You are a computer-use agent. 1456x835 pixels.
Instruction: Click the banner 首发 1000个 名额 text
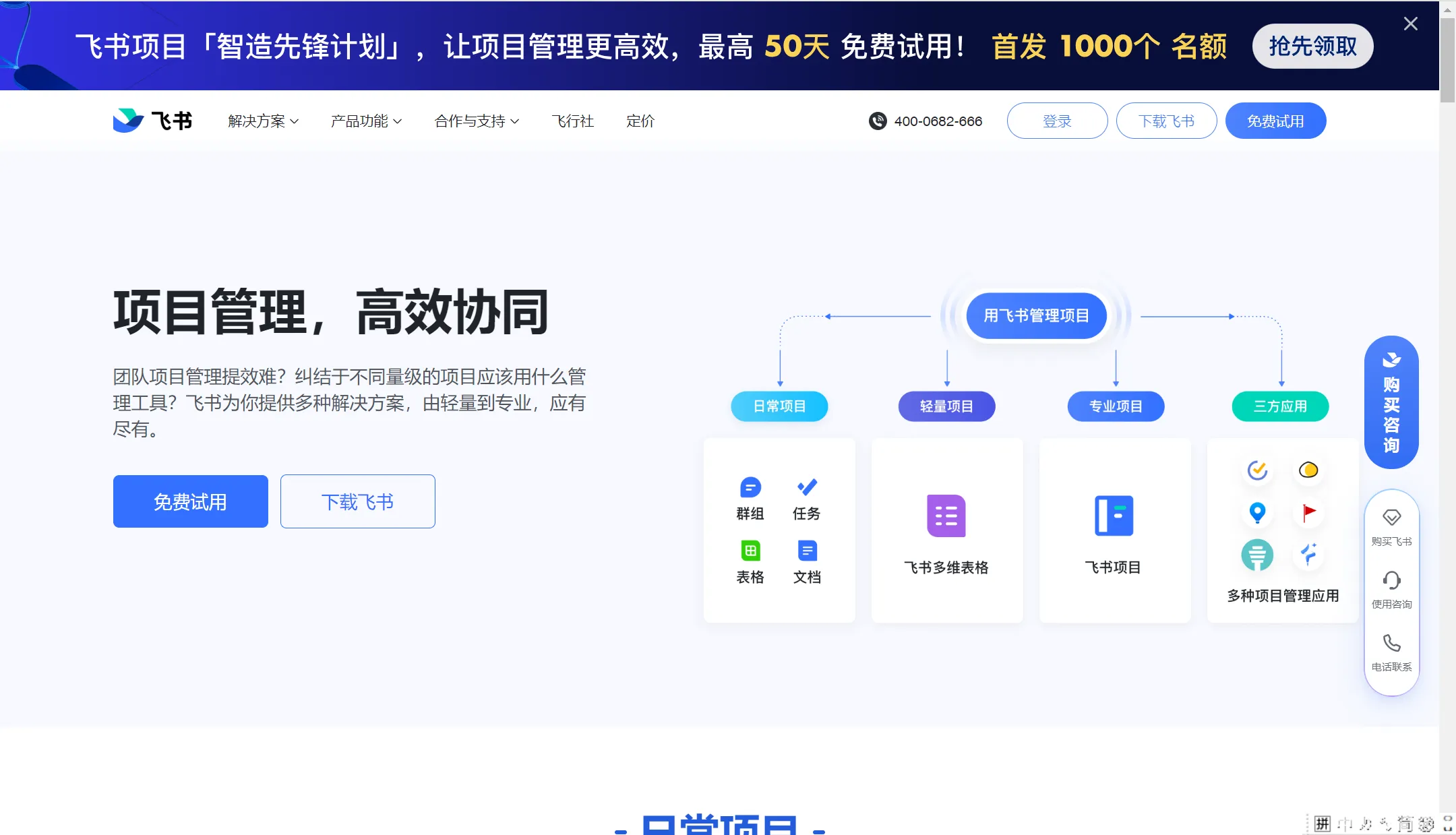click(1109, 47)
